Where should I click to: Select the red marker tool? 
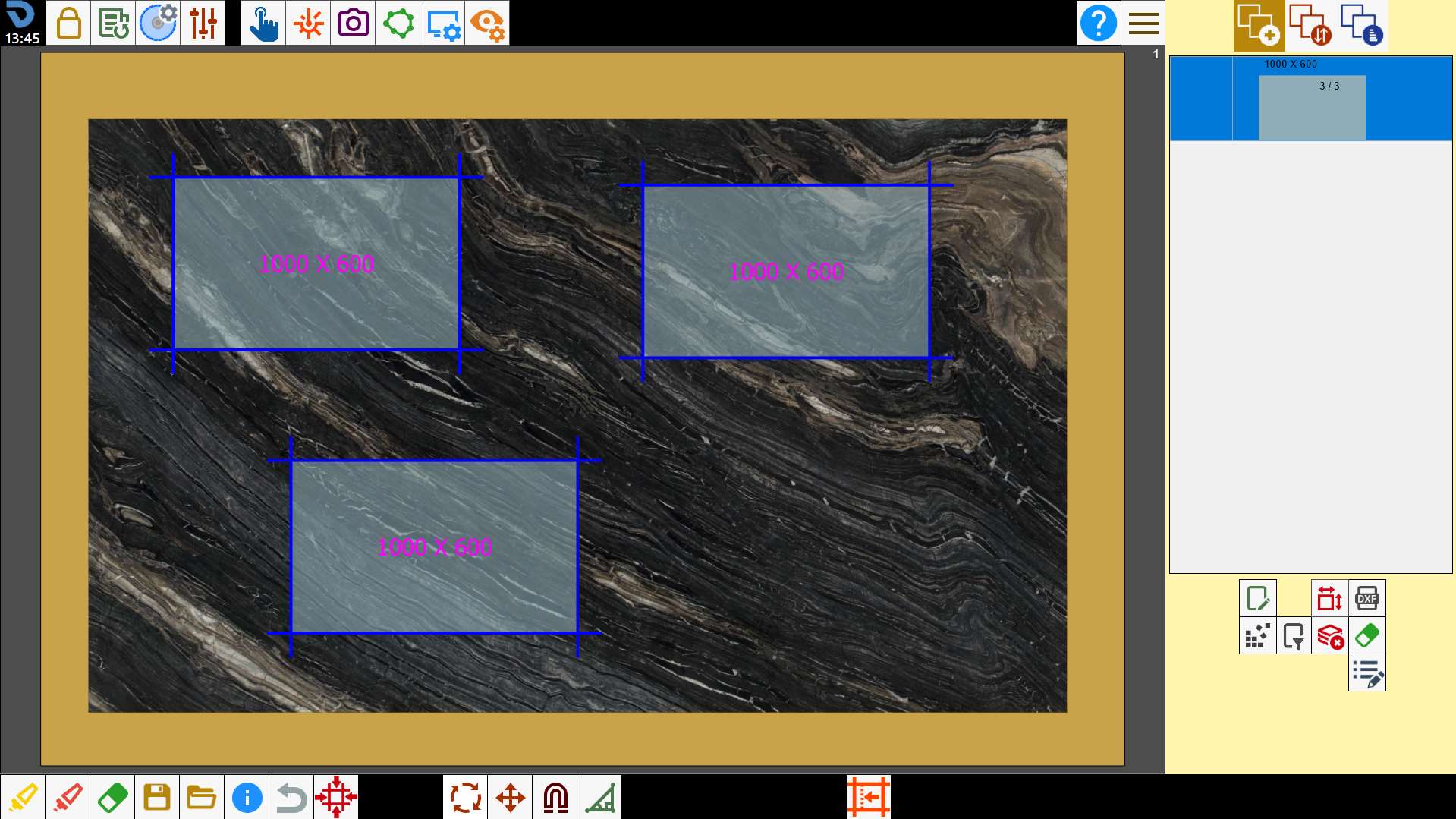pyautogui.click(x=68, y=797)
